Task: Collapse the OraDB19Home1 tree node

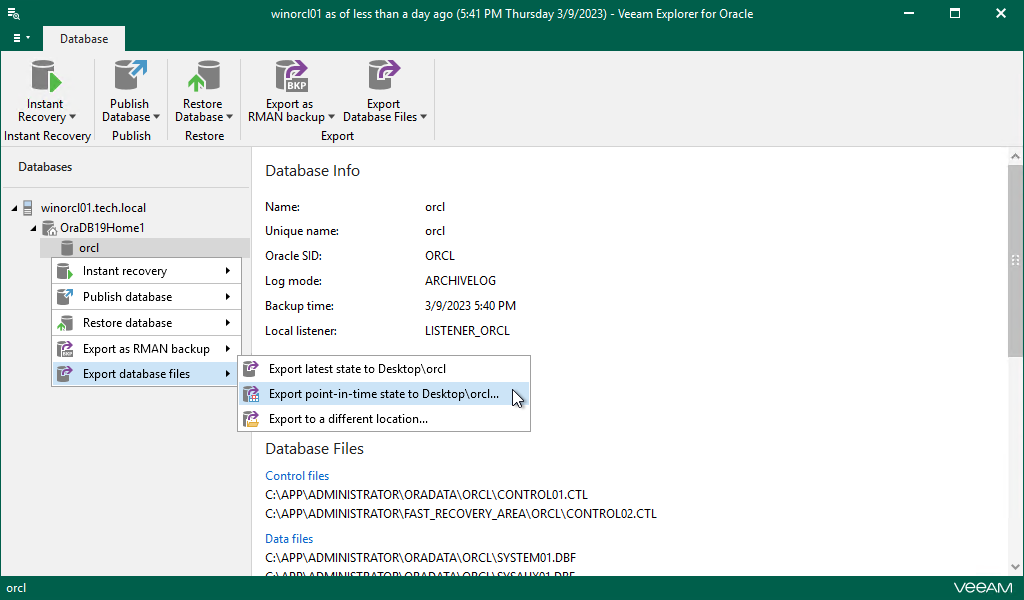Action: 34,228
